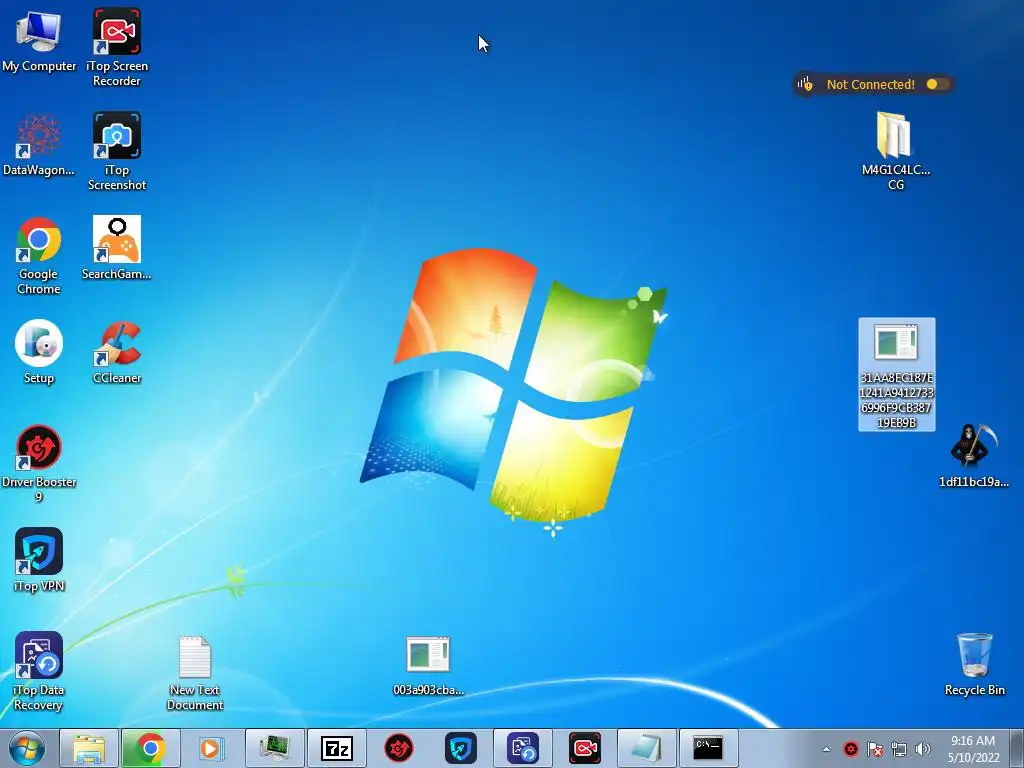Open iTop Data Recovery from the taskbar

coord(522,748)
